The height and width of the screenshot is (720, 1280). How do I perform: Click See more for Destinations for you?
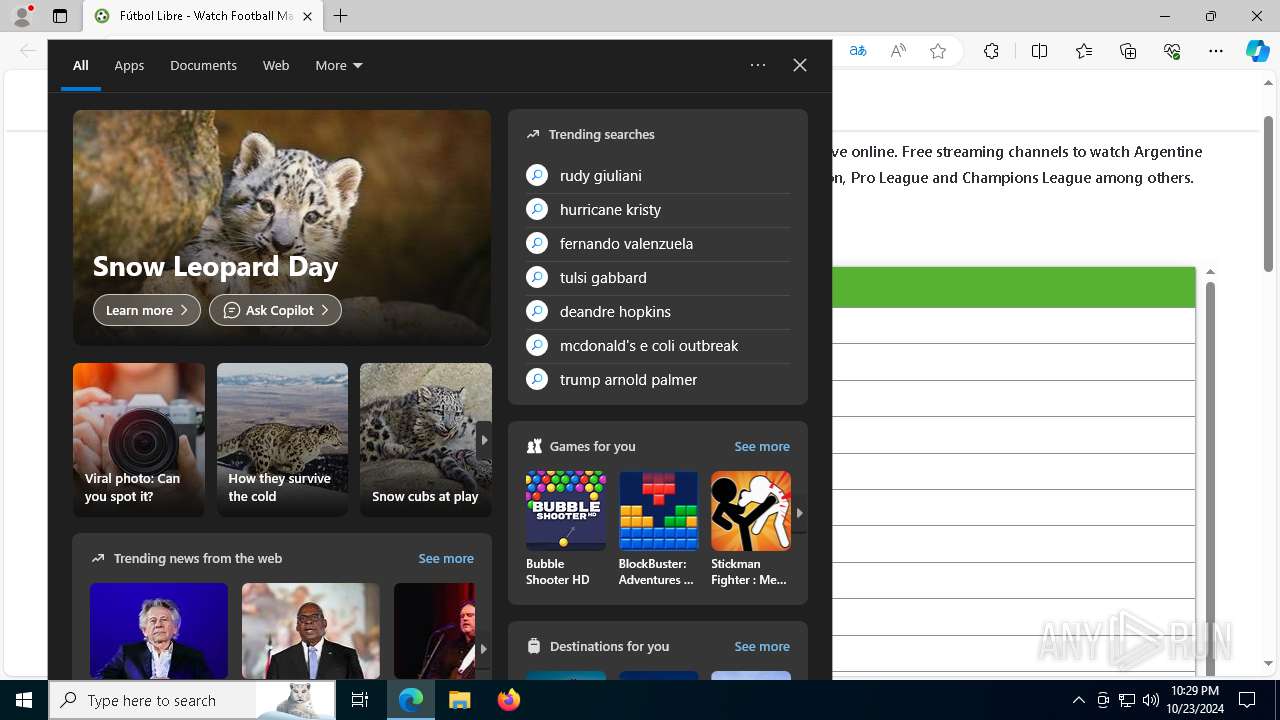click(762, 646)
